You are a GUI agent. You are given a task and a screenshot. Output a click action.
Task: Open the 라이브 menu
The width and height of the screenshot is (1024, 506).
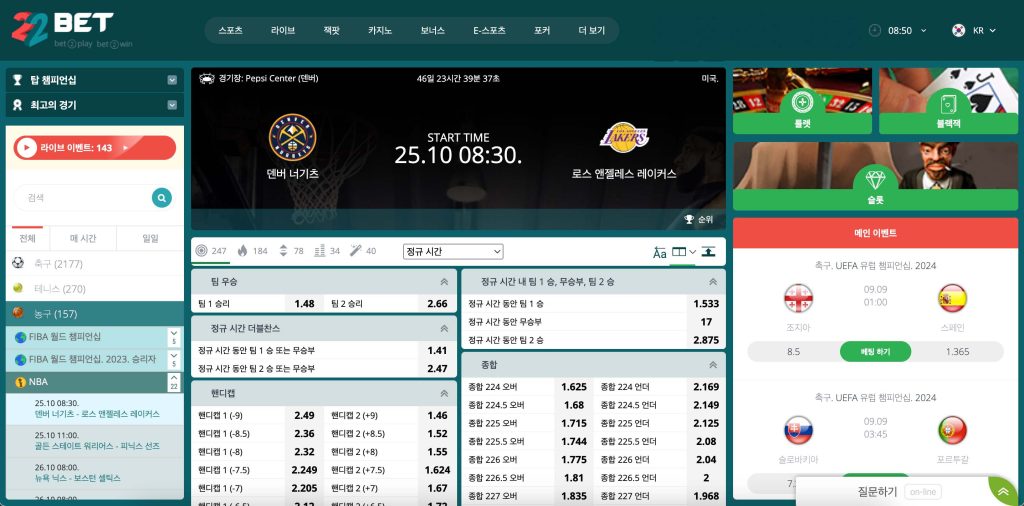tap(283, 30)
